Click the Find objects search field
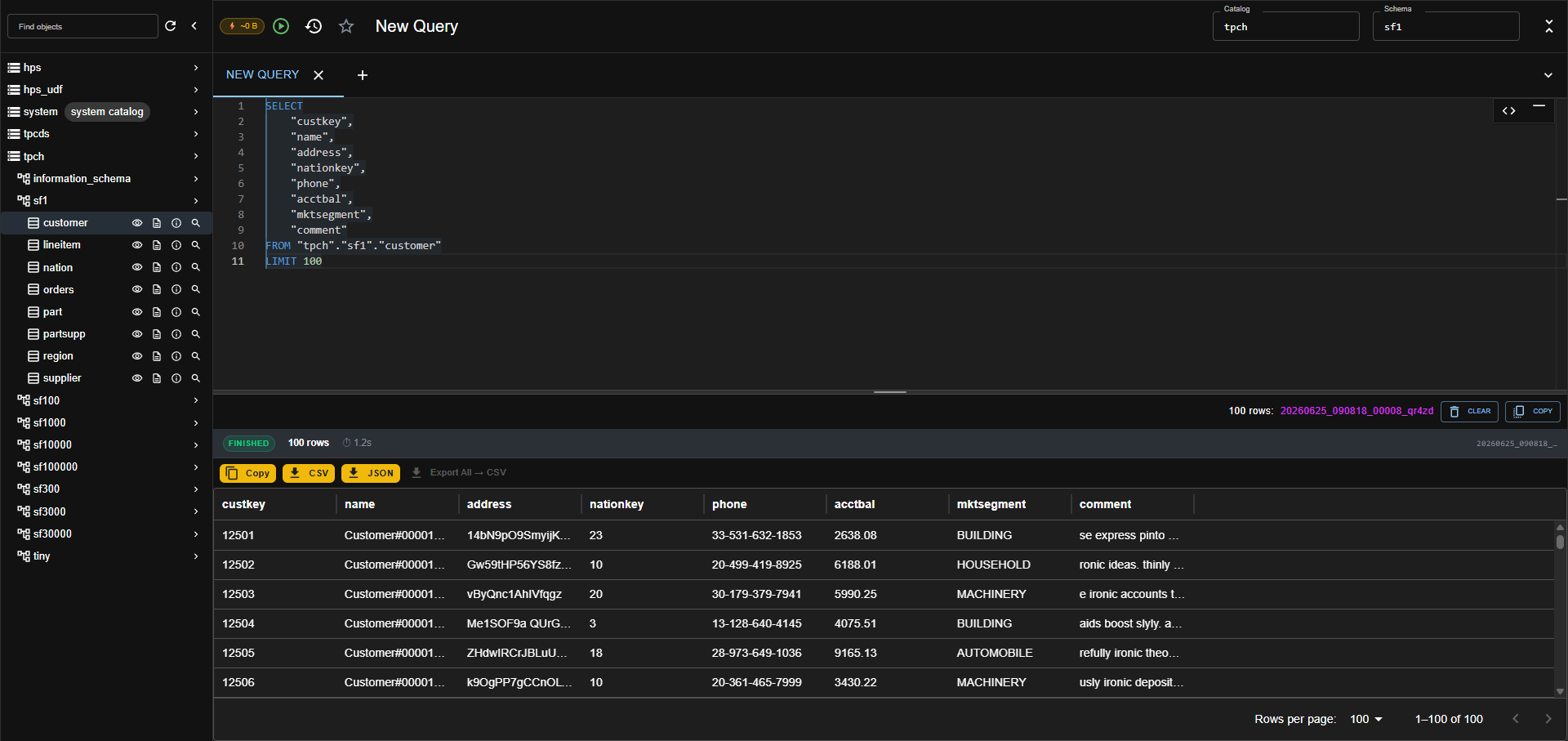This screenshot has height=741, width=1568. [82, 26]
